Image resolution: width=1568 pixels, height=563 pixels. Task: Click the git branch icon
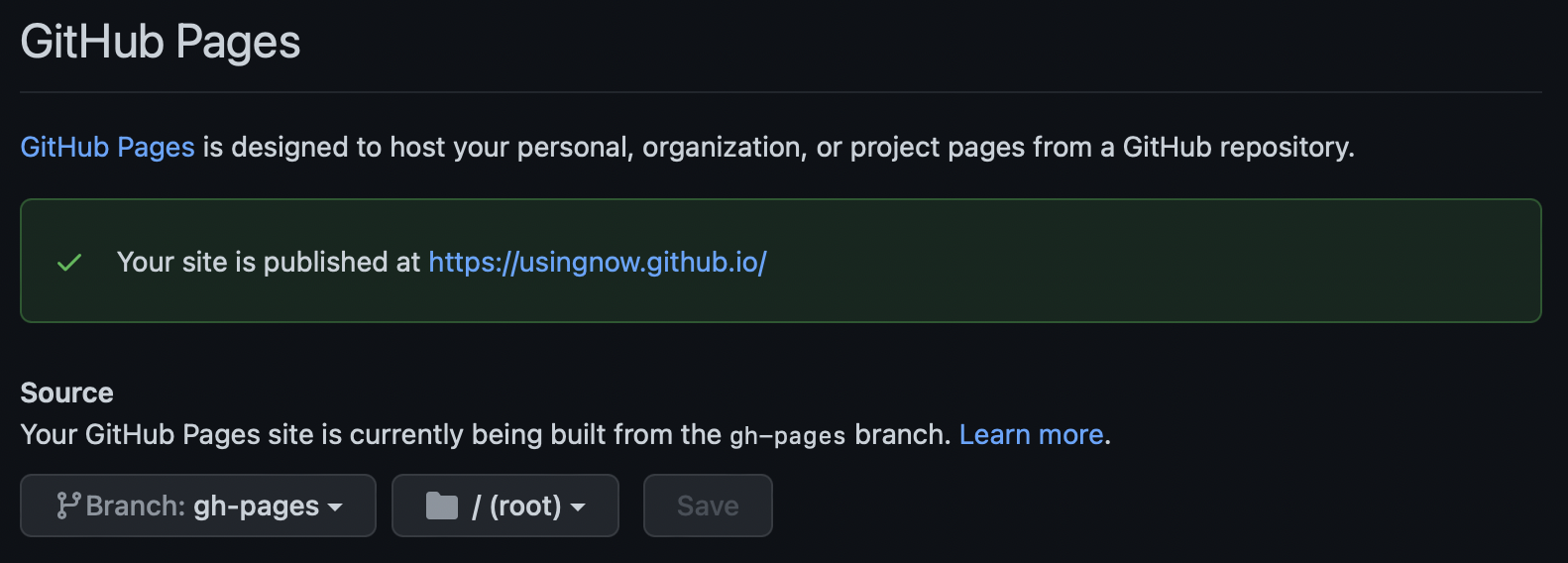click(68, 506)
